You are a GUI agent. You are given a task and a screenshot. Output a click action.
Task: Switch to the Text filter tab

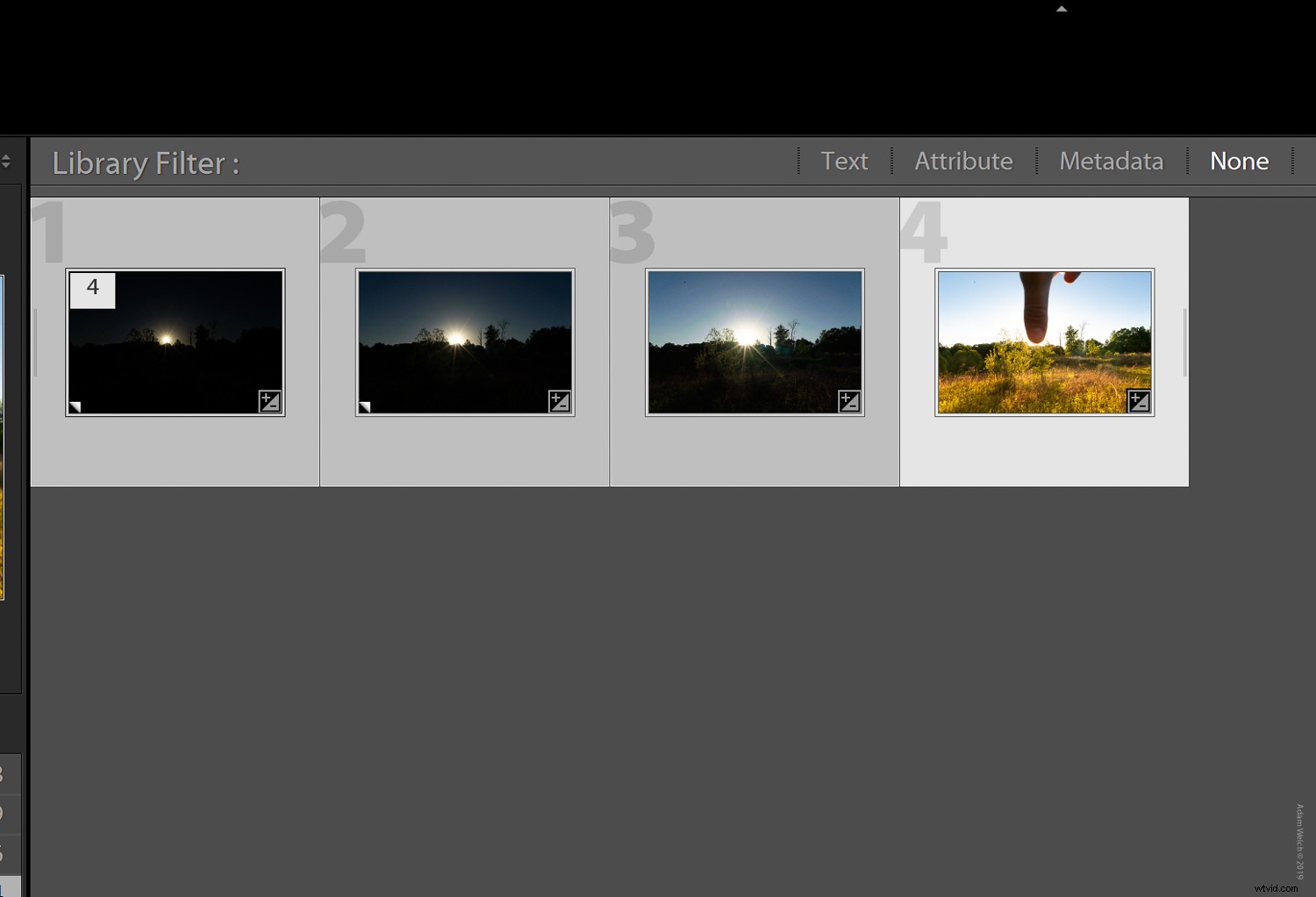844,161
